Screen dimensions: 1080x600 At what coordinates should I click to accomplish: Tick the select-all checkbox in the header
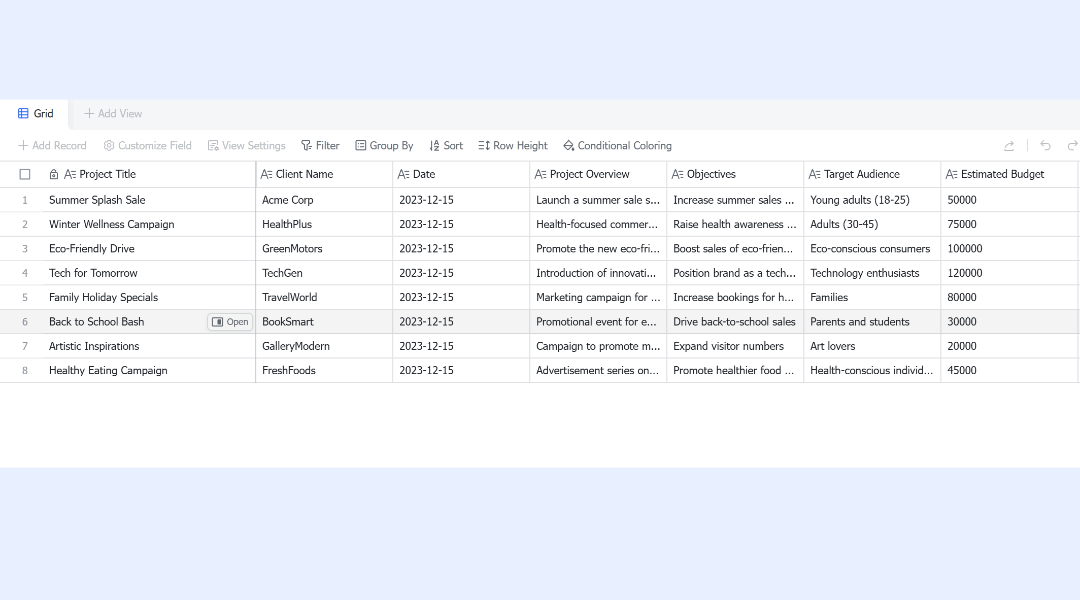point(25,174)
